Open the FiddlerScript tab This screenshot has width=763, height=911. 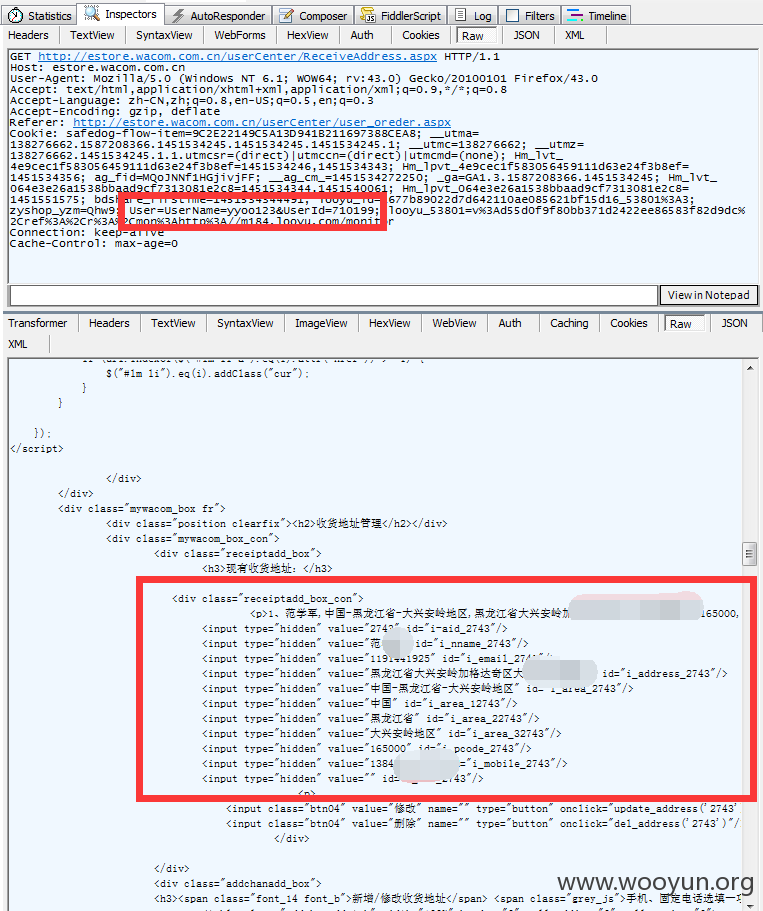coord(402,16)
